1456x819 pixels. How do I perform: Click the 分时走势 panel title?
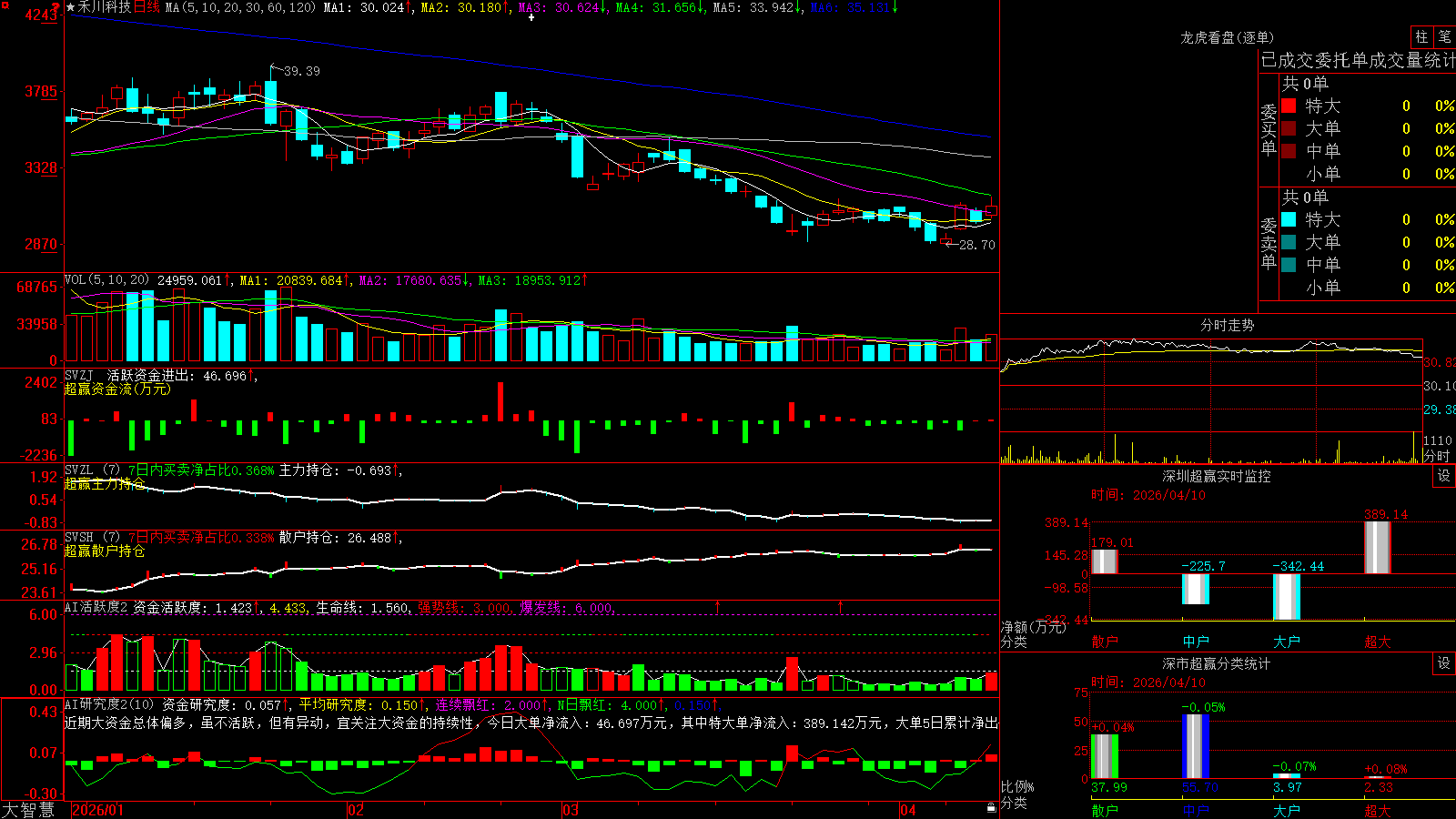point(1227,325)
